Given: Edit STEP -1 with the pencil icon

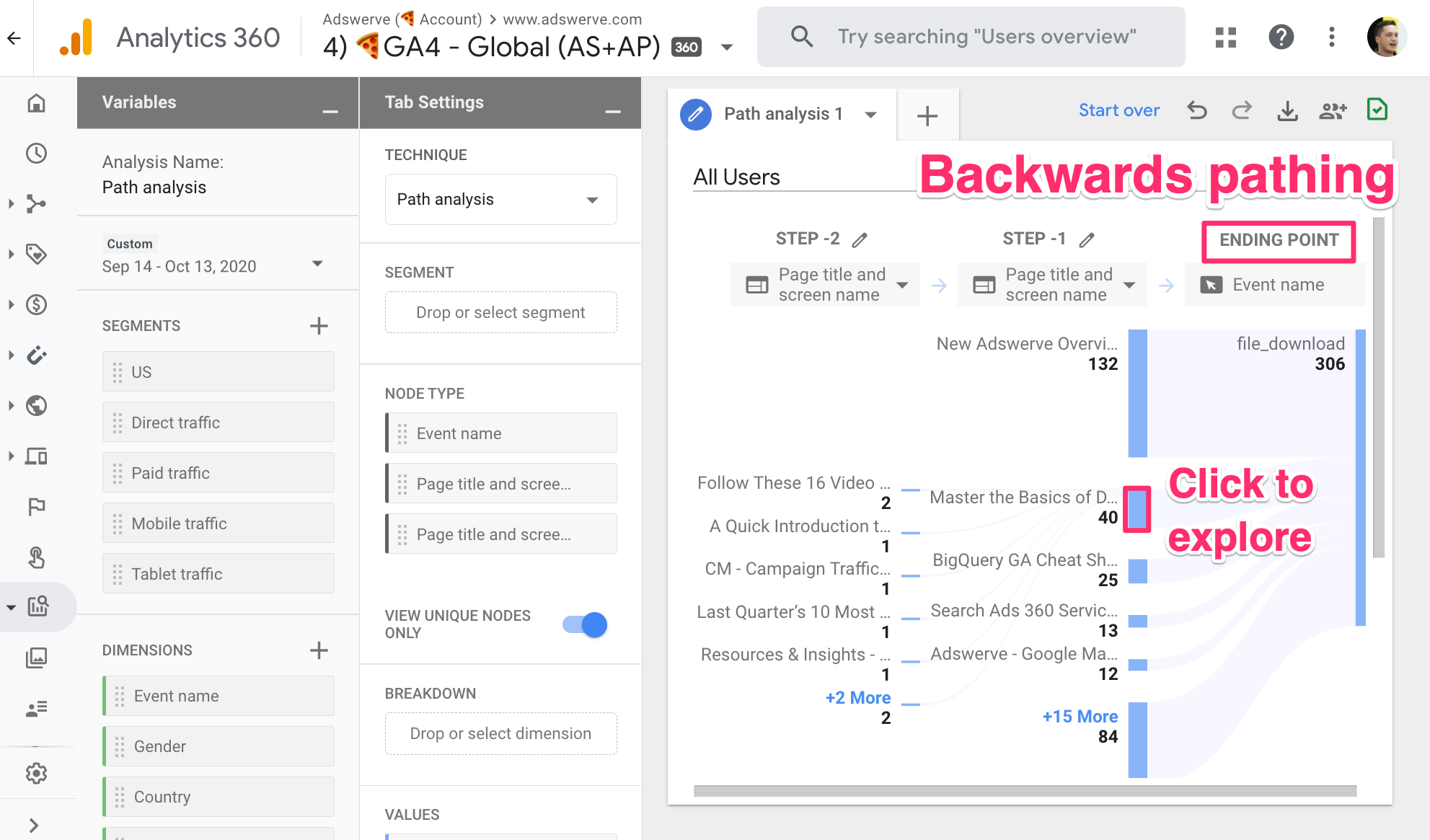Looking at the screenshot, I should 1087,239.
